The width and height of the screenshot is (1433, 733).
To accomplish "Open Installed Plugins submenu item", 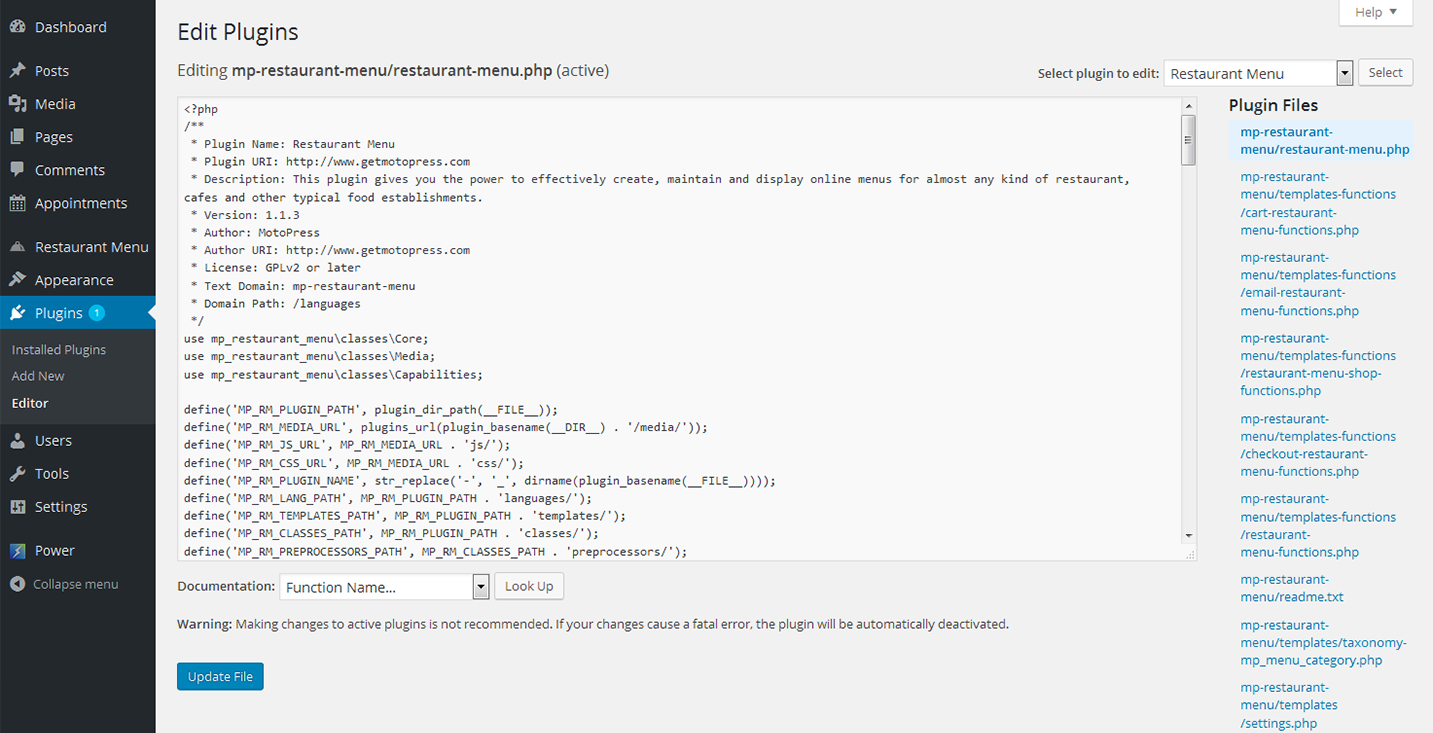I will point(59,350).
